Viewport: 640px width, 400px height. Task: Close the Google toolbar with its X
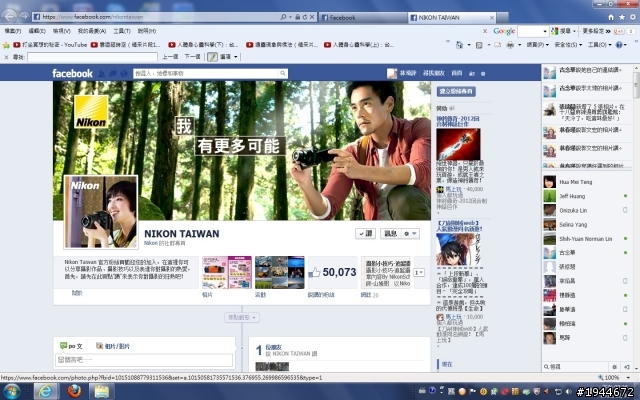click(x=485, y=31)
